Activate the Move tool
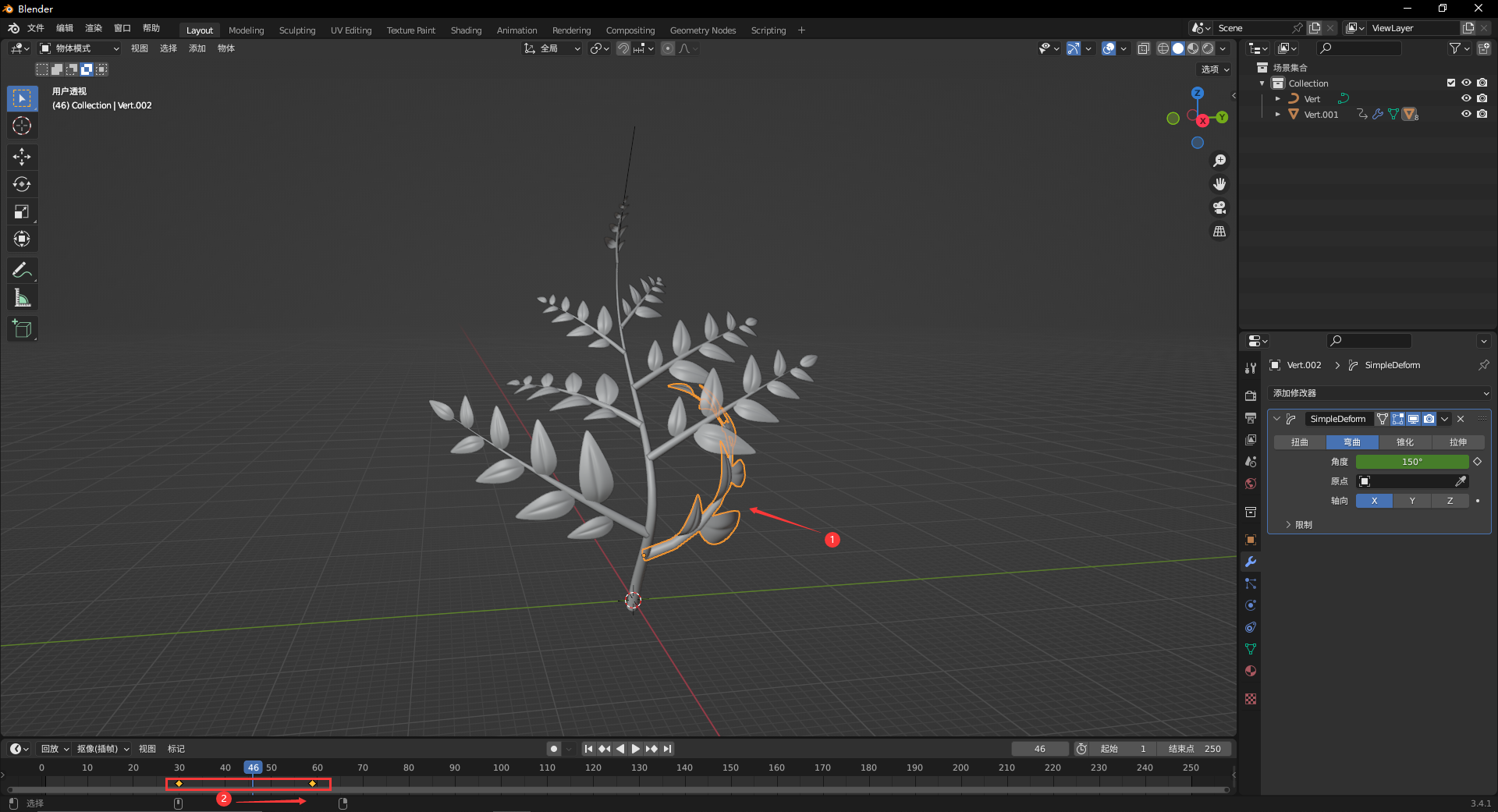 click(22, 157)
